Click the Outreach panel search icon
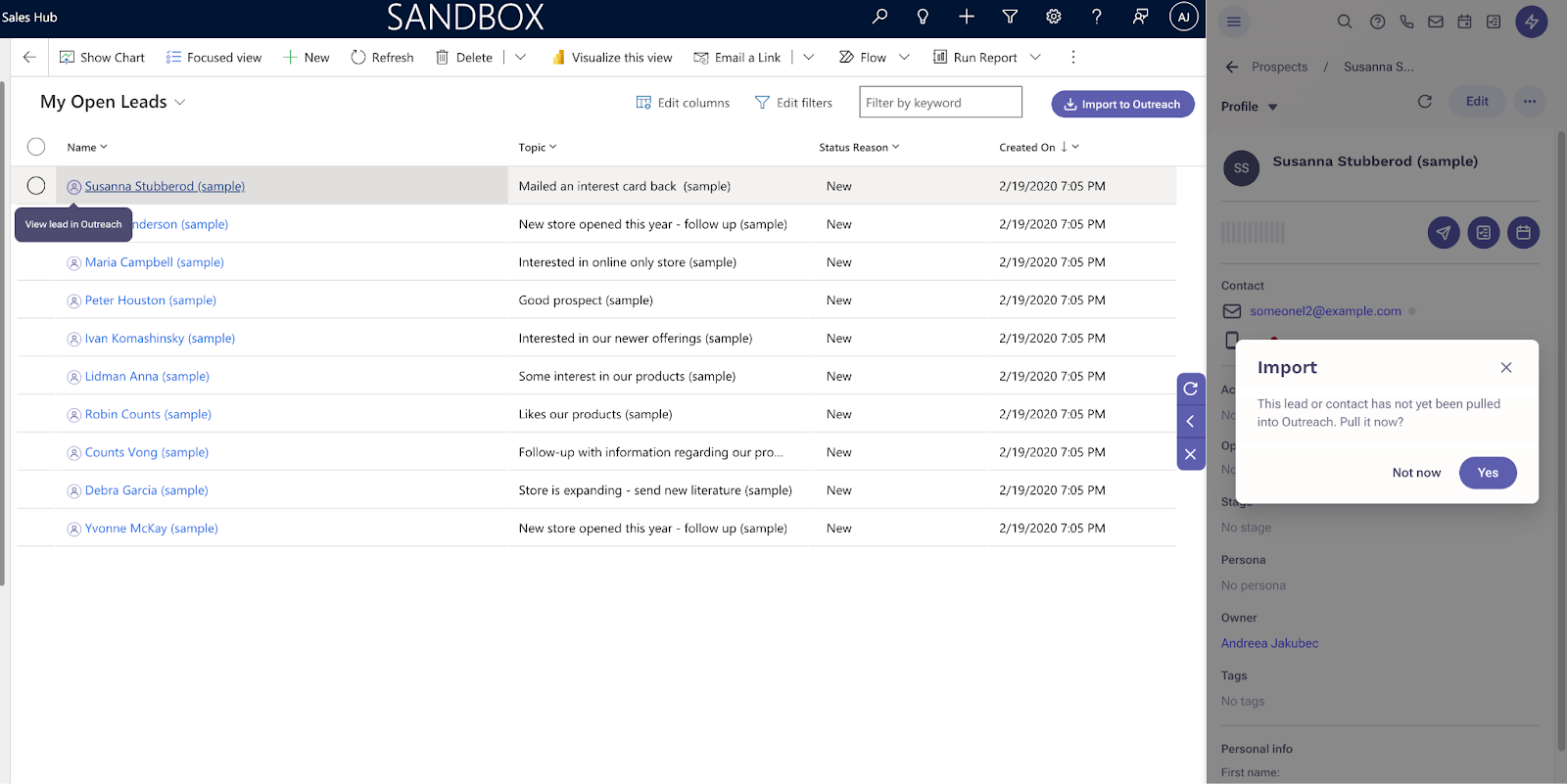 point(1345,22)
